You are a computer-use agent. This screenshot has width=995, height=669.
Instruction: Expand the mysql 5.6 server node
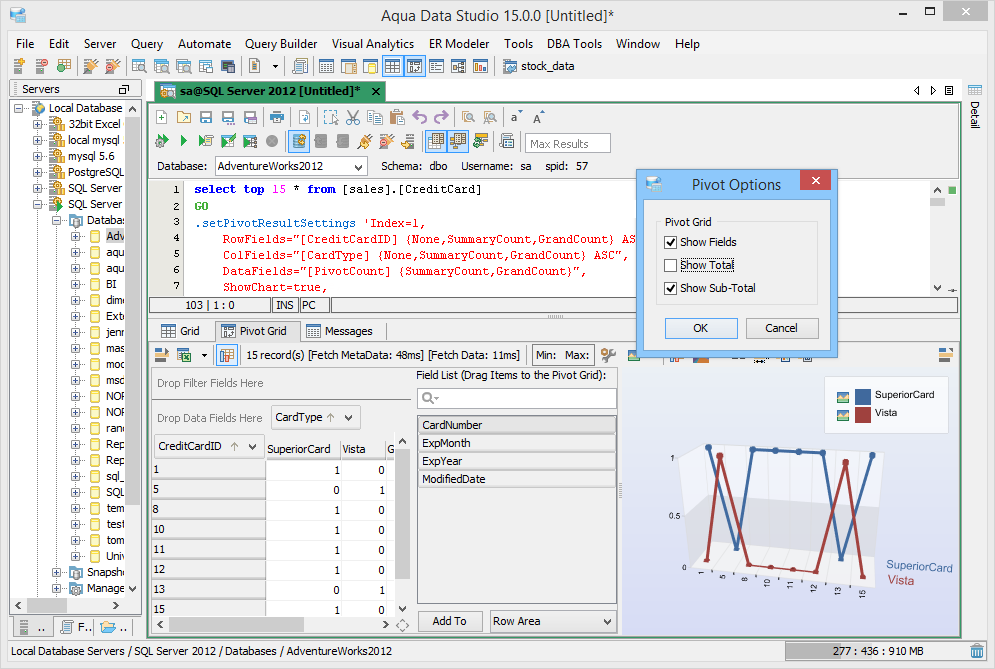click(x=37, y=156)
